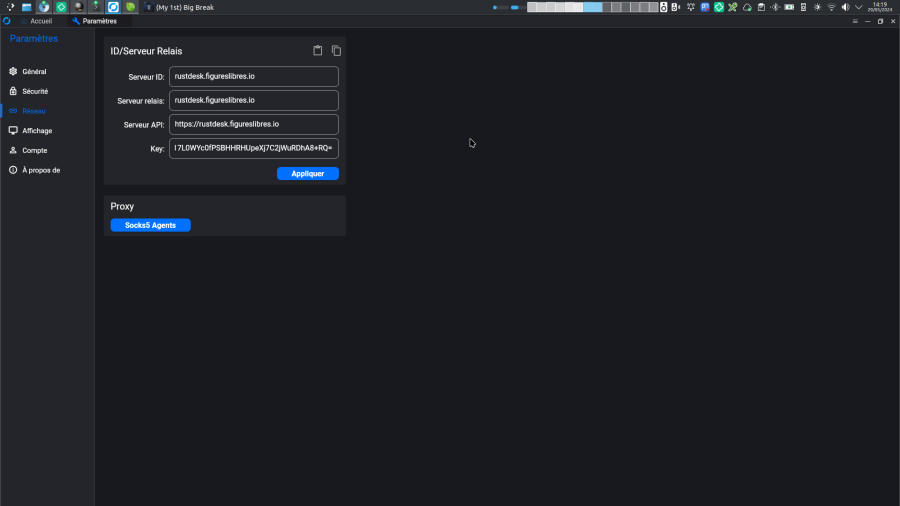Image resolution: width=900 pixels, height=506 pixels.
Task: Open the green diamond app in the taskbar
Action: click(61, 7)
